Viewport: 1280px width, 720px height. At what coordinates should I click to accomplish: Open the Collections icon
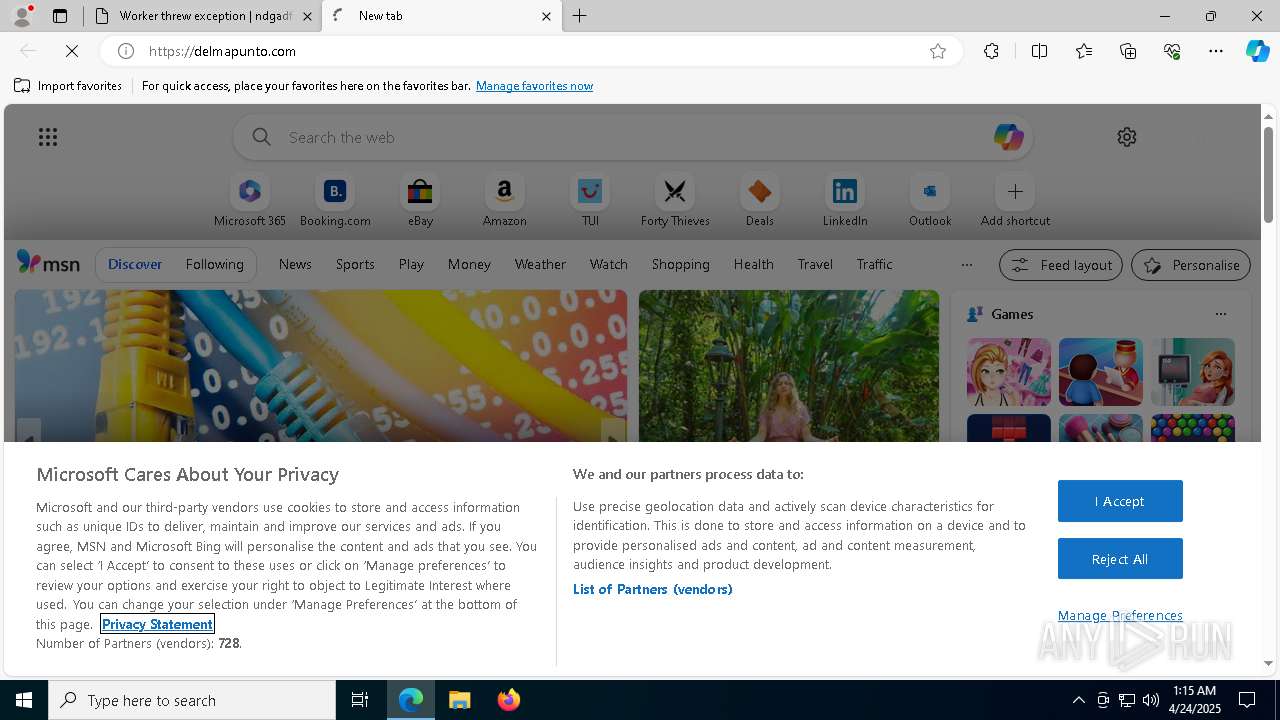(1128, 51)
